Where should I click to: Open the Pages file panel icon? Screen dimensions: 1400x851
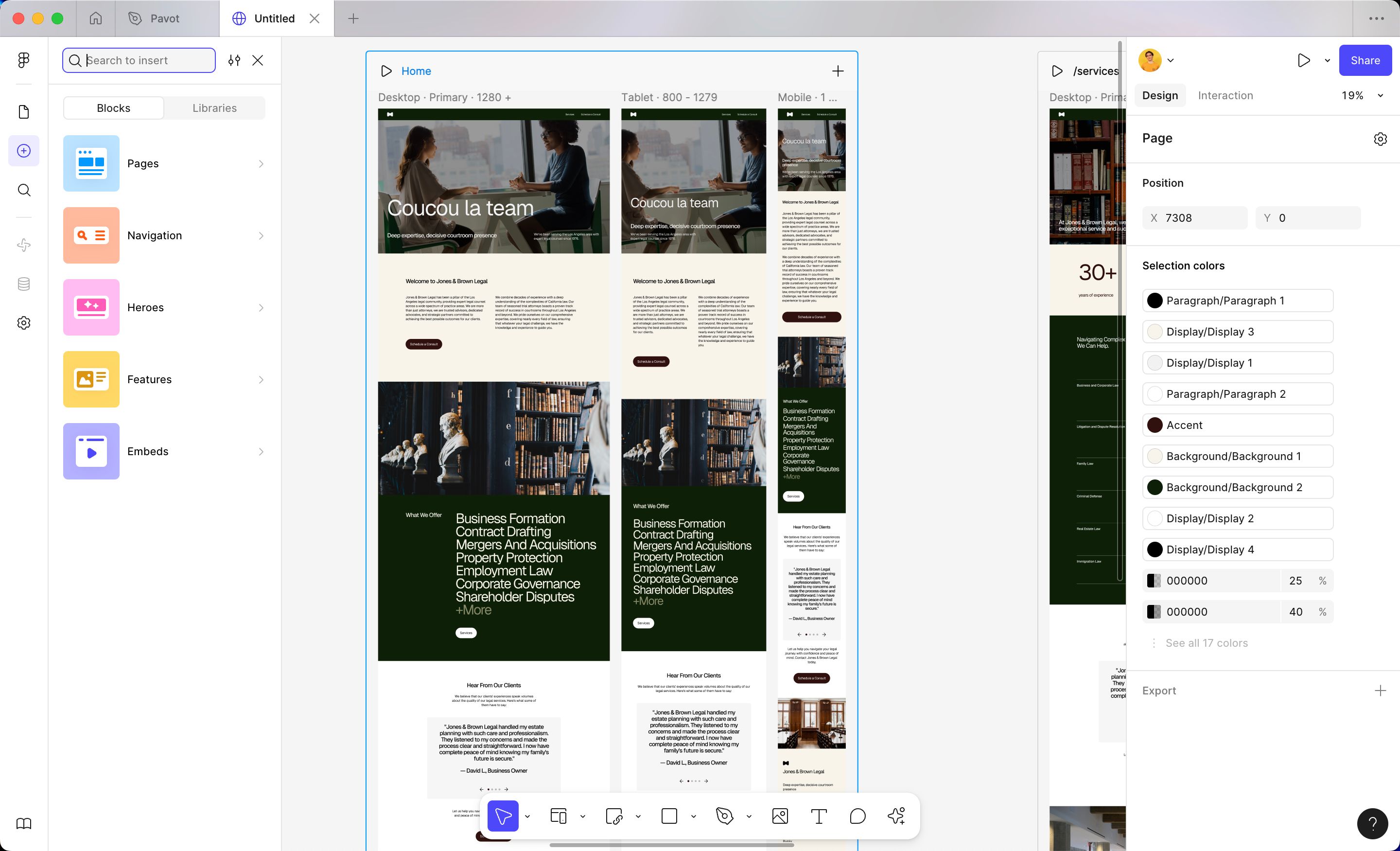pos(24,112)
